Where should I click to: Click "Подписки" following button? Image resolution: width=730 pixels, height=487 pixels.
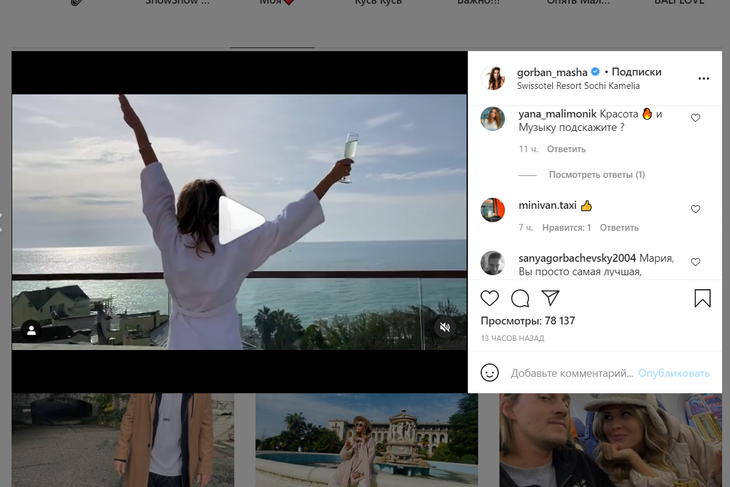click(636, 72)
